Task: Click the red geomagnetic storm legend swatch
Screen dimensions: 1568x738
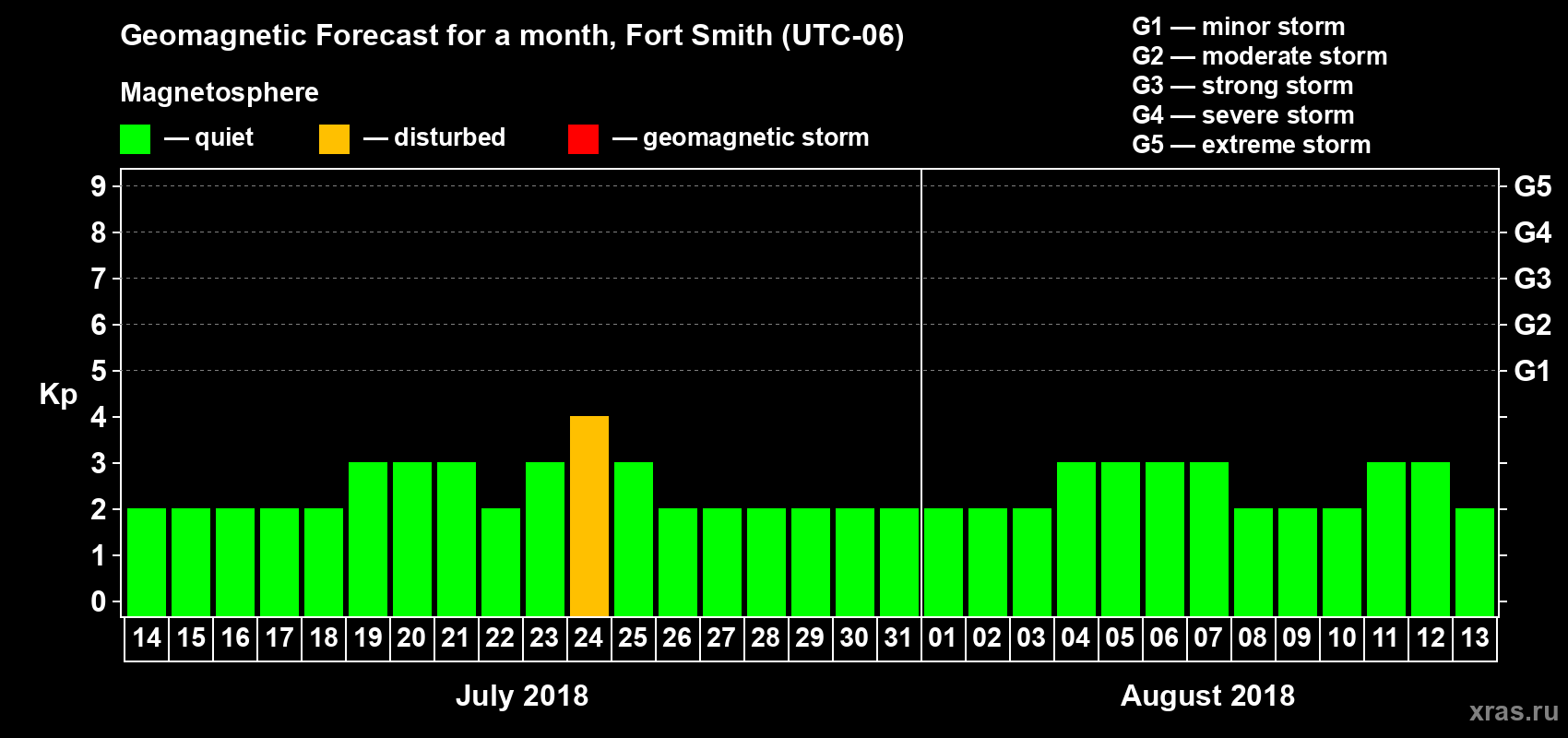Action: pos(583,139)
